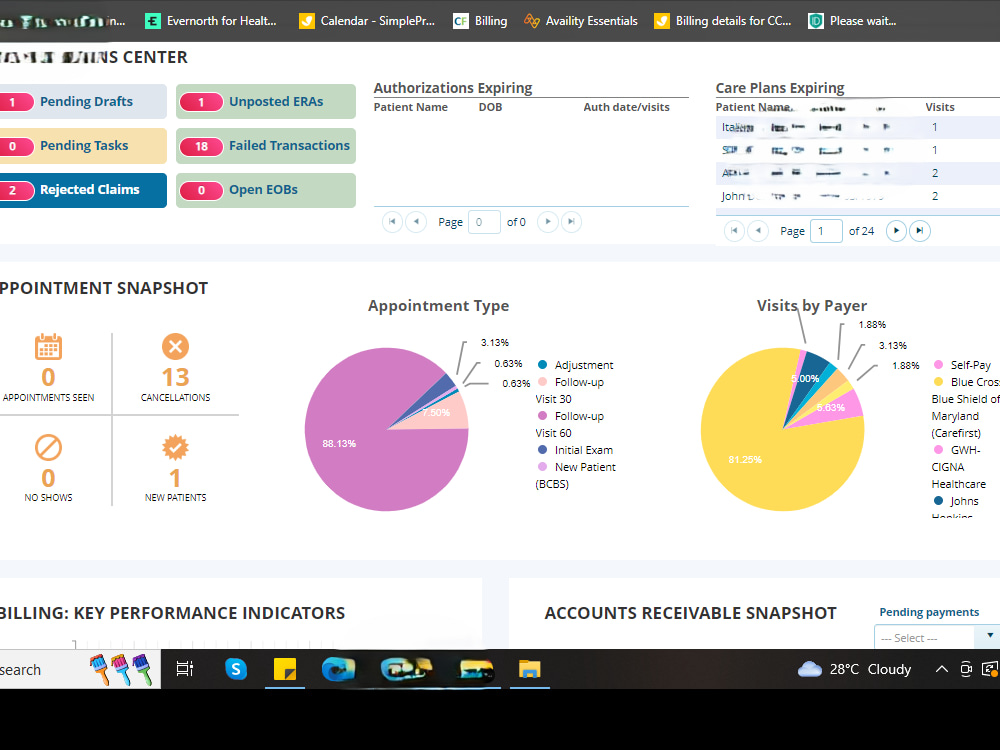Open Task View in the taskbar
Viewport: 1000px width, 750px height.
(185, 669)
